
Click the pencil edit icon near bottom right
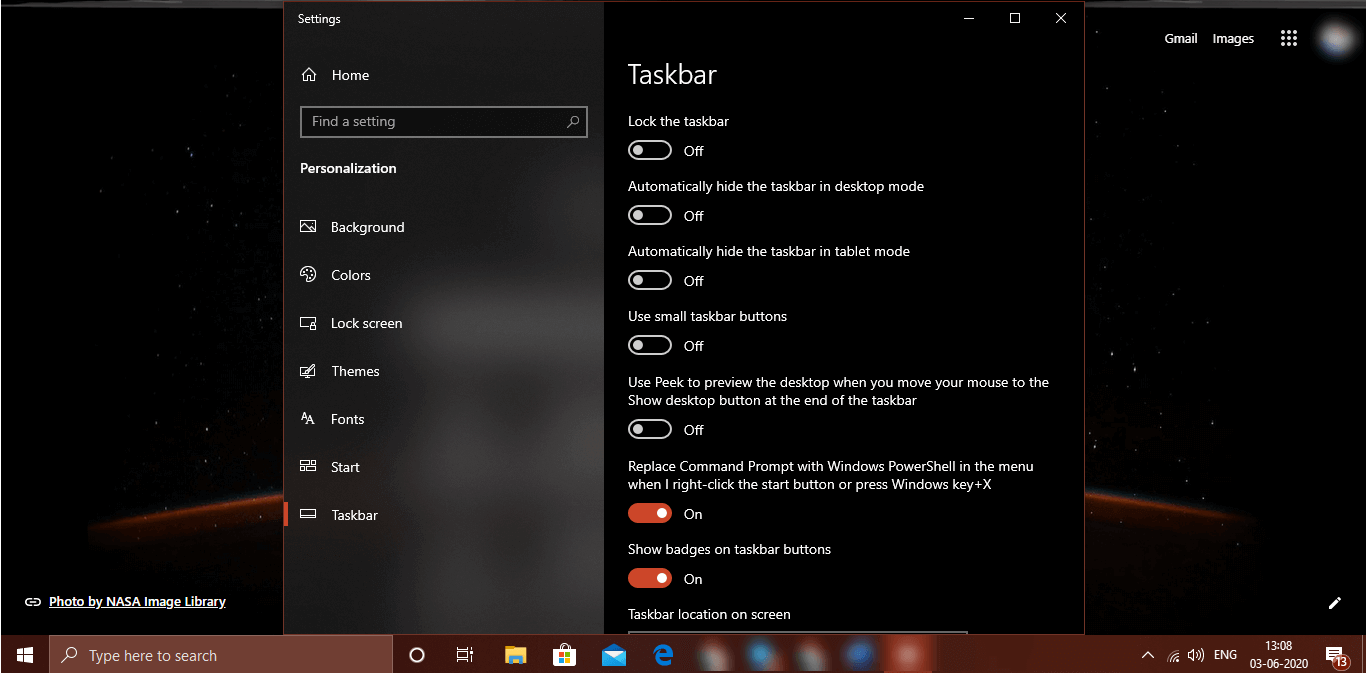[1334, 602]
